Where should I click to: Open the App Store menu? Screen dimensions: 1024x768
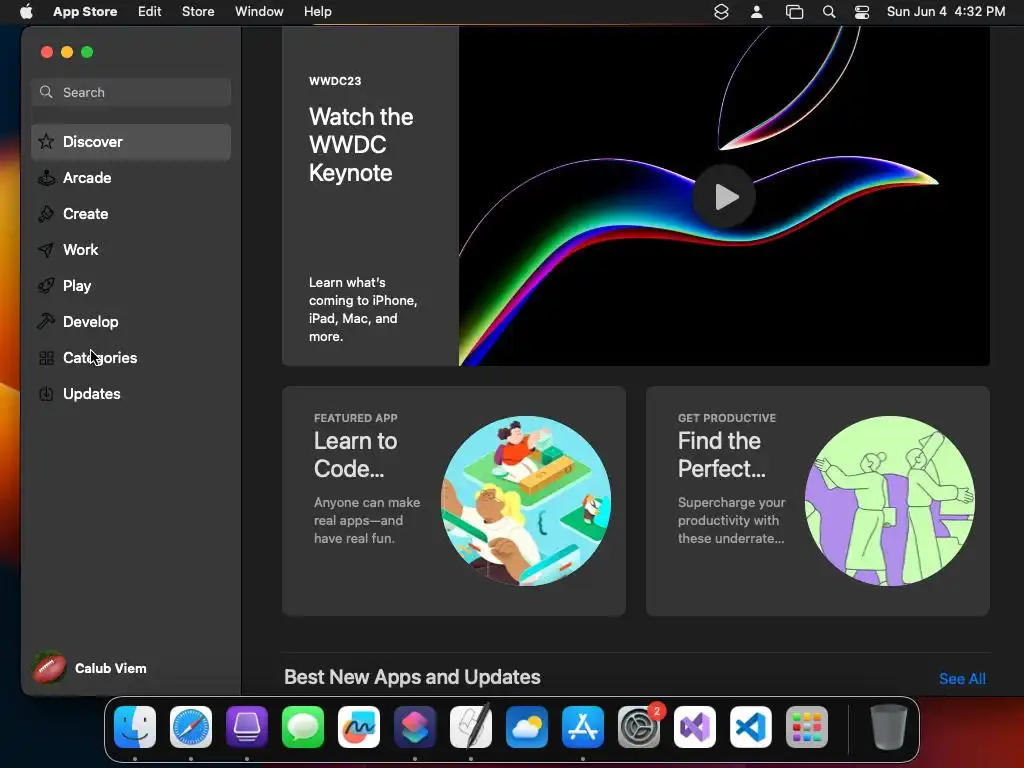[85, 12]
